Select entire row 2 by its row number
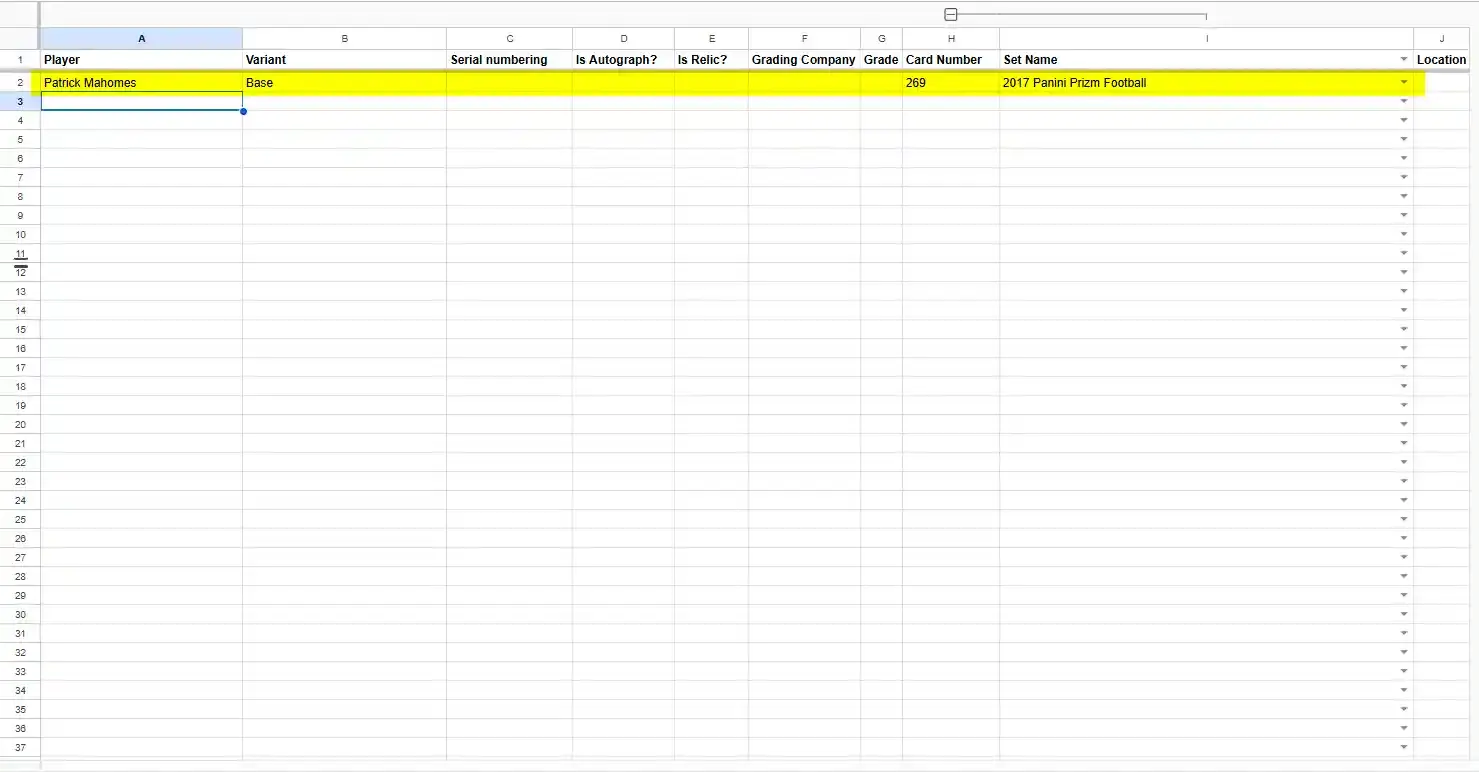 pos(20,82)
